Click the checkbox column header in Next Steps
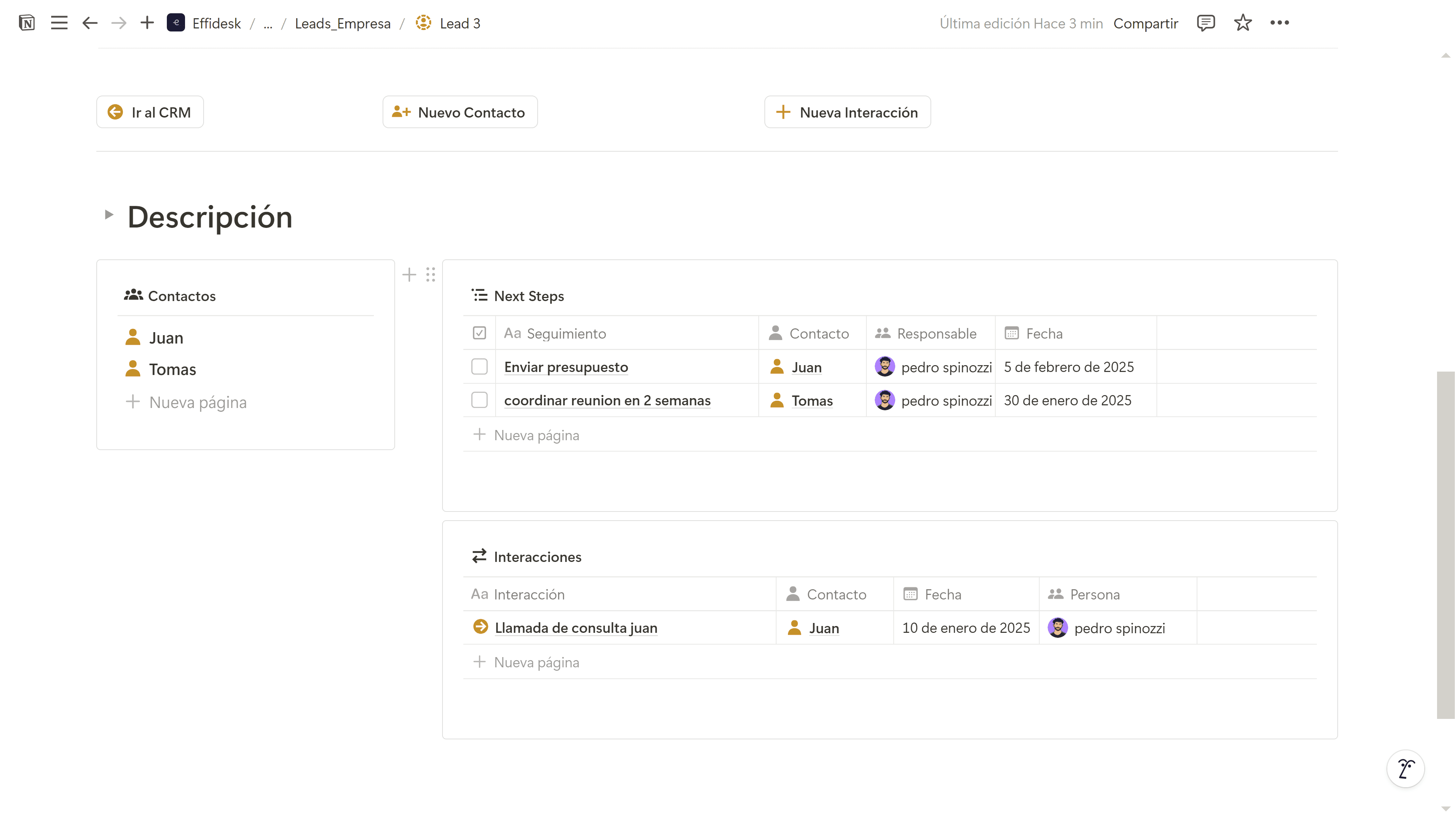The height and width of the screenshot is (819, 1456). [479, 334]
